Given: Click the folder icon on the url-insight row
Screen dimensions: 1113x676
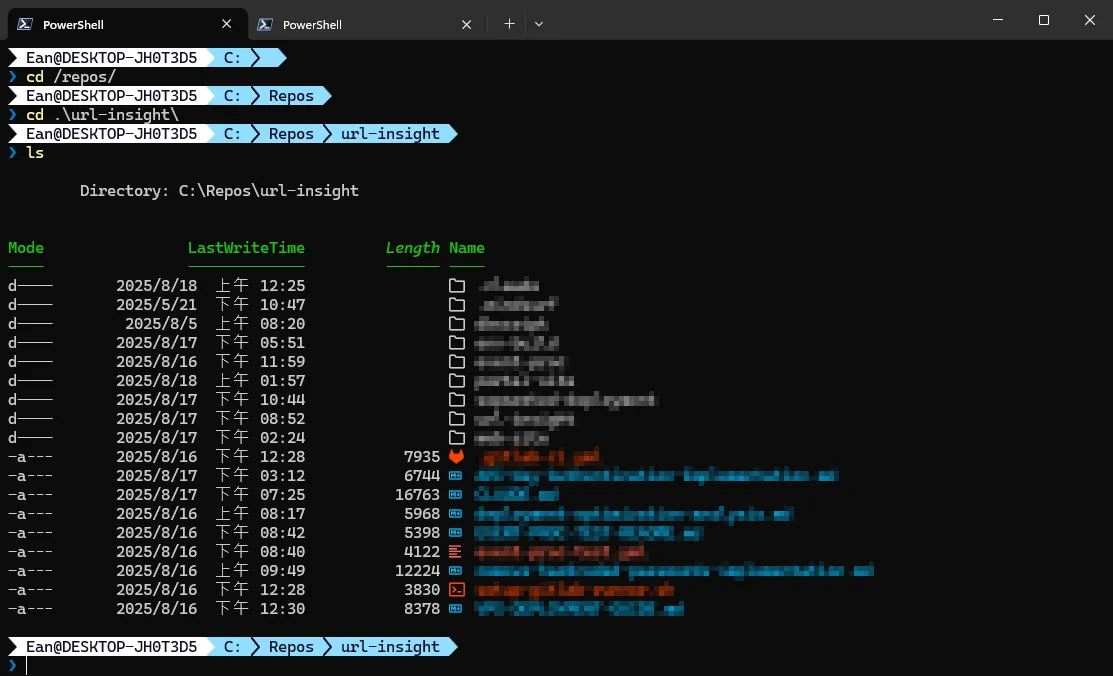Looking at the screenshot, I should 457,418.
